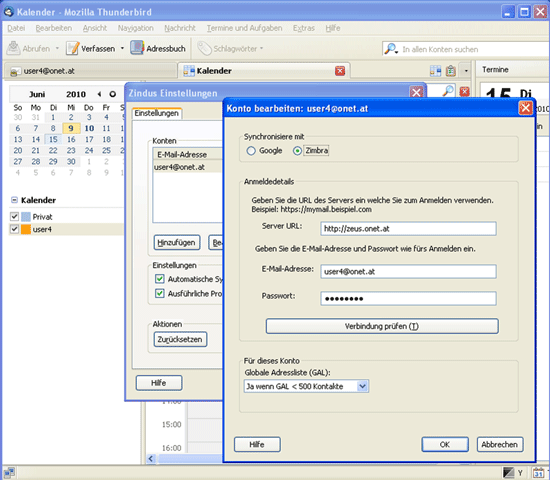Image resolution: width=550 pixels, height=480 pixels.
Task: Open the Extras menu
Action: tap(304, 28)
